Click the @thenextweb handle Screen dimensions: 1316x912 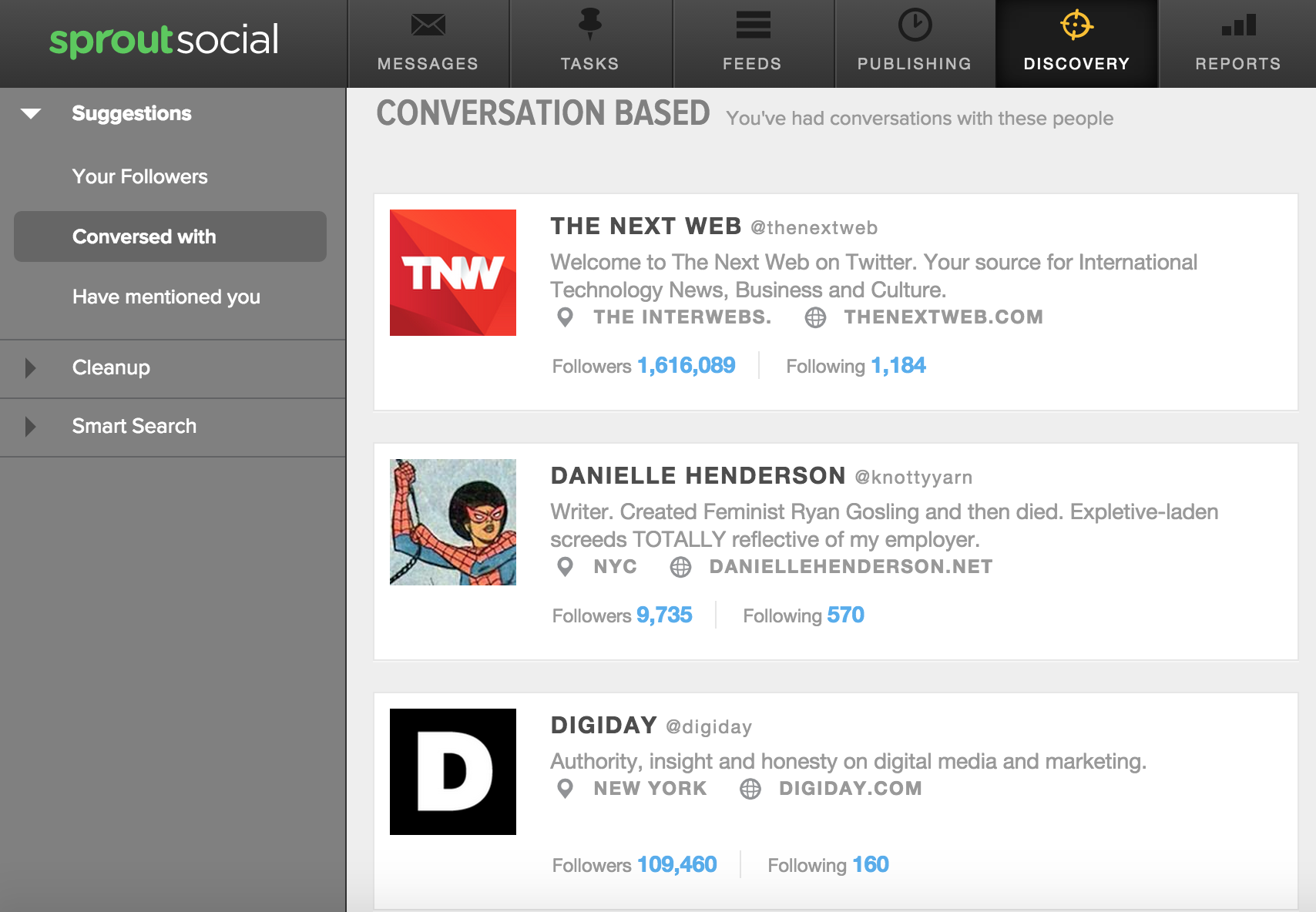(814, 228)
